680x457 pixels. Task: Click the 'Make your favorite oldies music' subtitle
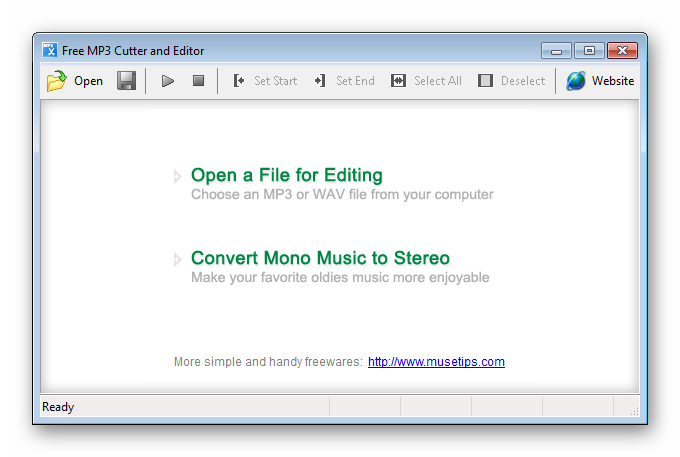pyautogui.click(x=340, y=277)
